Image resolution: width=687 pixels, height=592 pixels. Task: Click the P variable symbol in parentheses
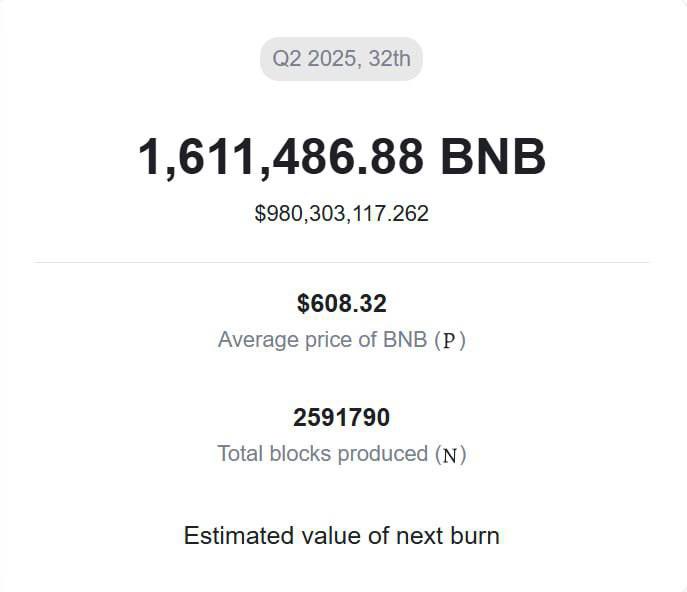[x=450, y=340]
